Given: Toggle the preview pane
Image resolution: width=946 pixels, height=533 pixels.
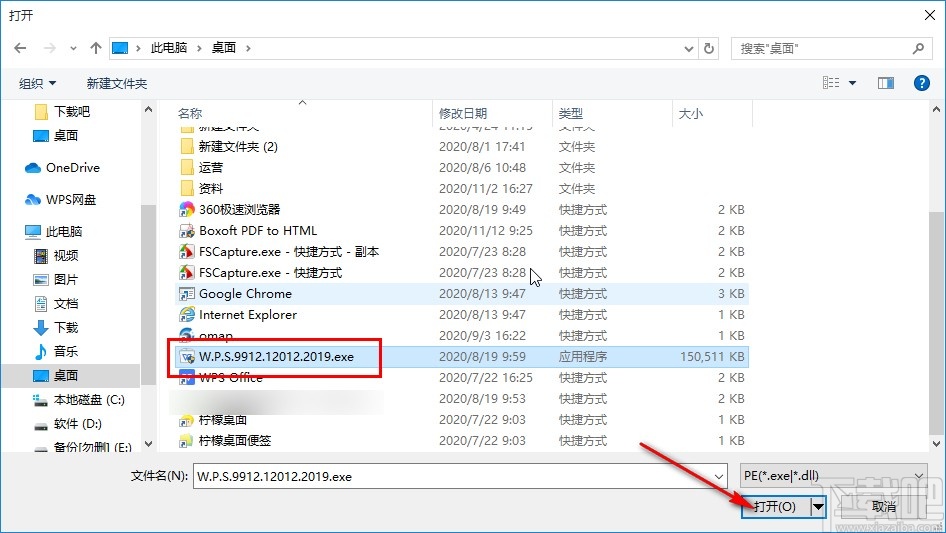Looking at the screenshot, I should pyautogui.click(x=886, y=83).
